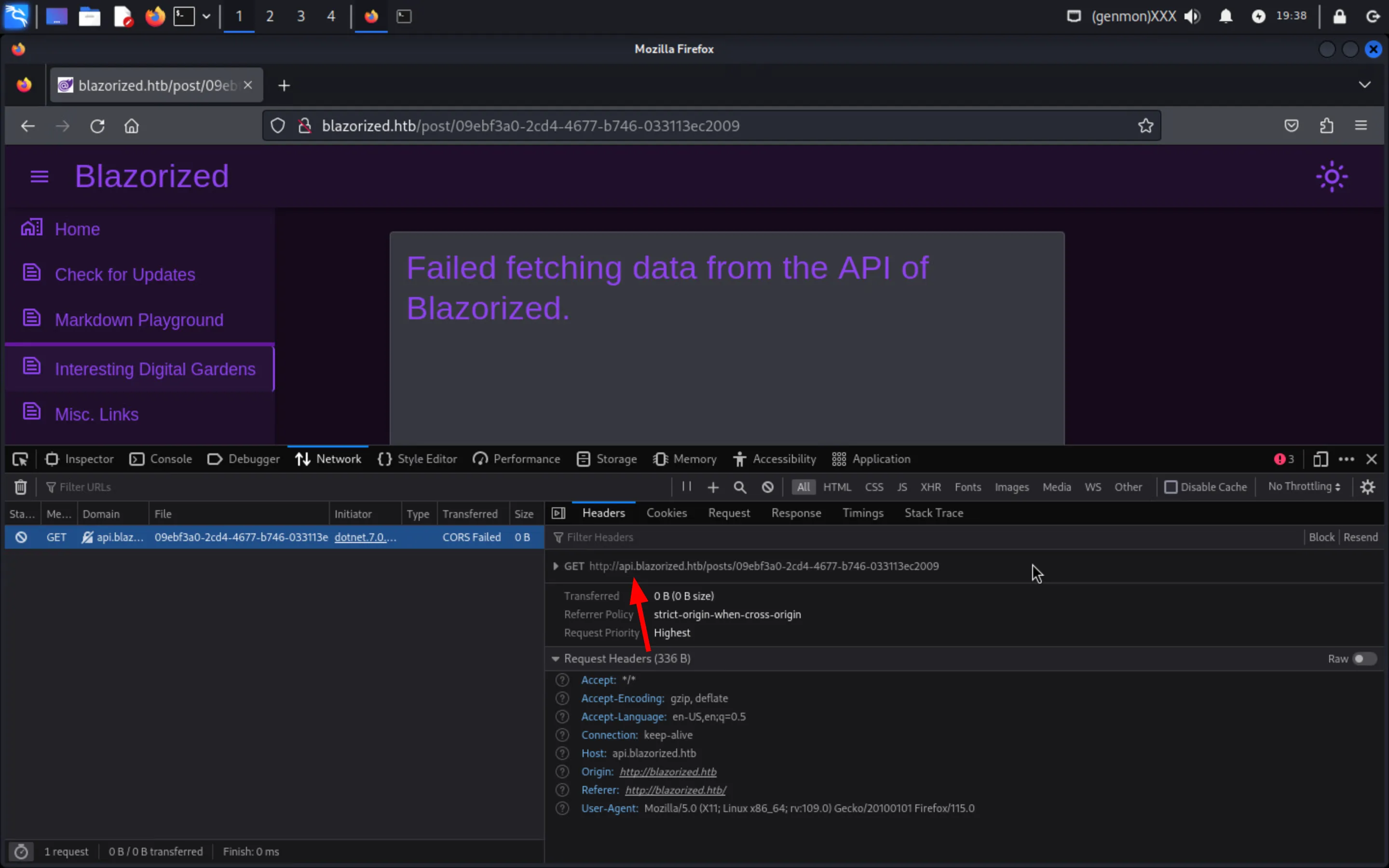Image resolution: width=1389 pixels, height=868 pixels.
Task: Filter requests by All type
Action: coord(803,487)
